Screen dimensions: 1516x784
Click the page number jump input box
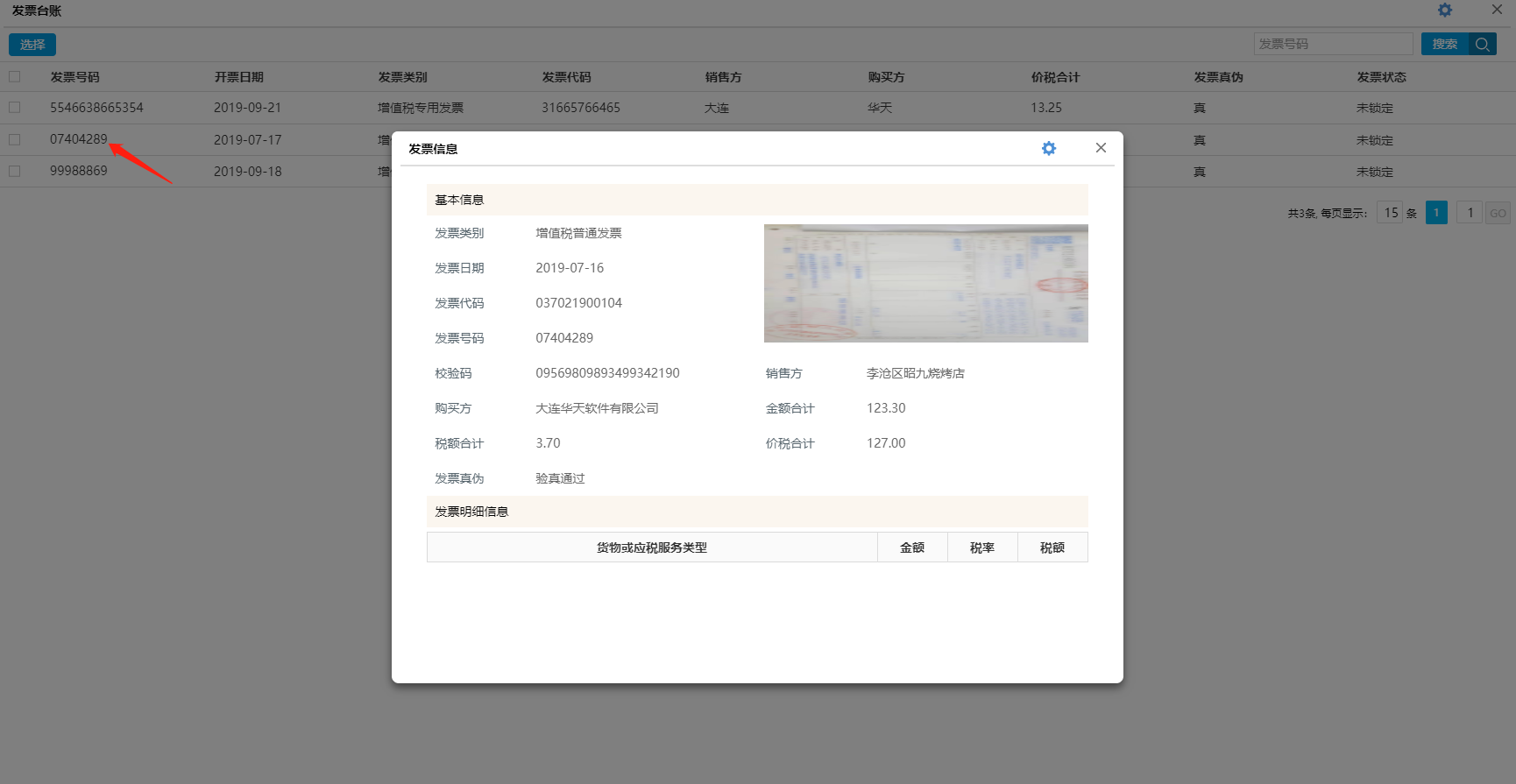tap(1470, 213)
